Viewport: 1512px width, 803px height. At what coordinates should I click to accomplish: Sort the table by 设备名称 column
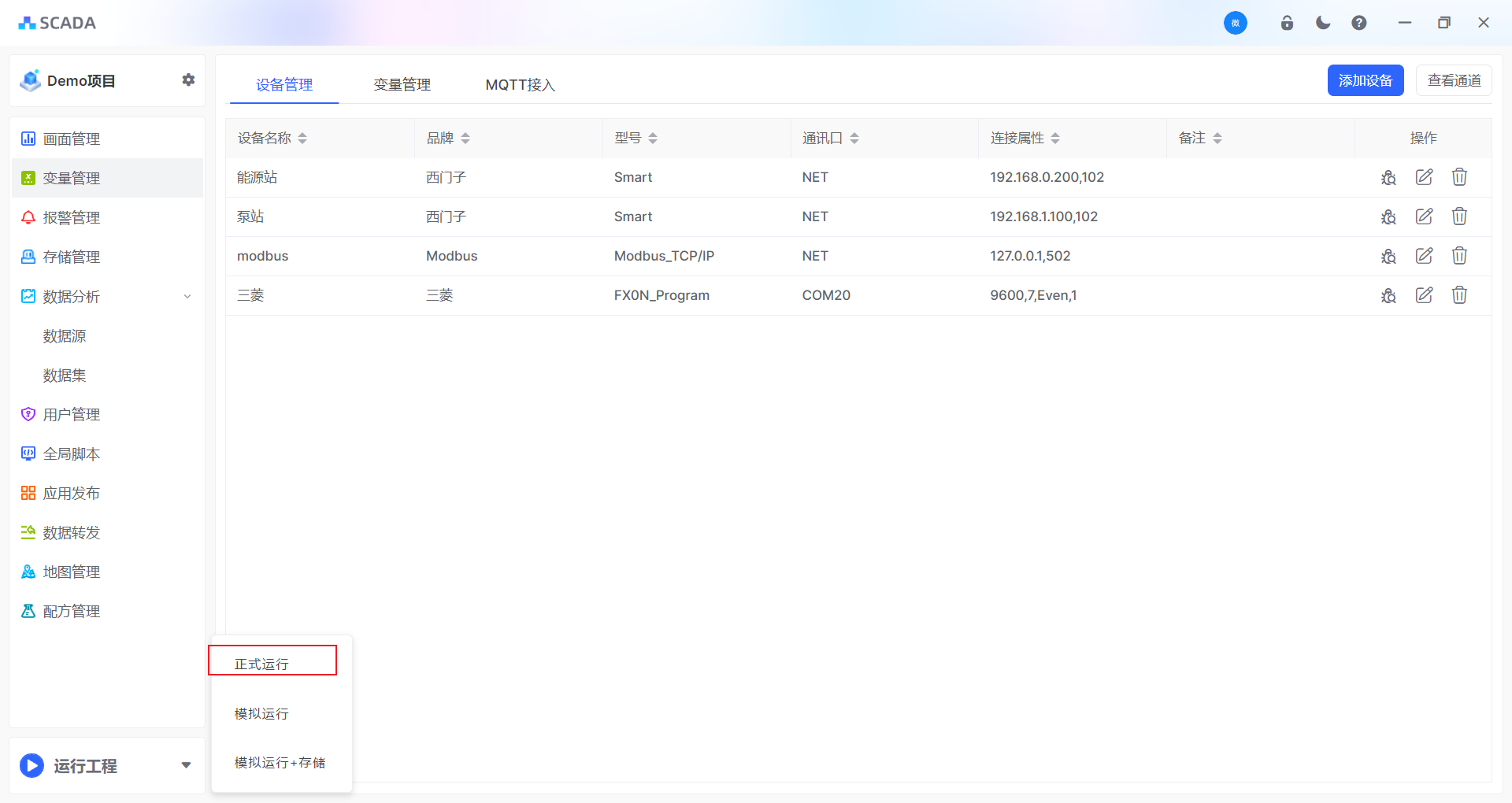click(x=302, y=139)
